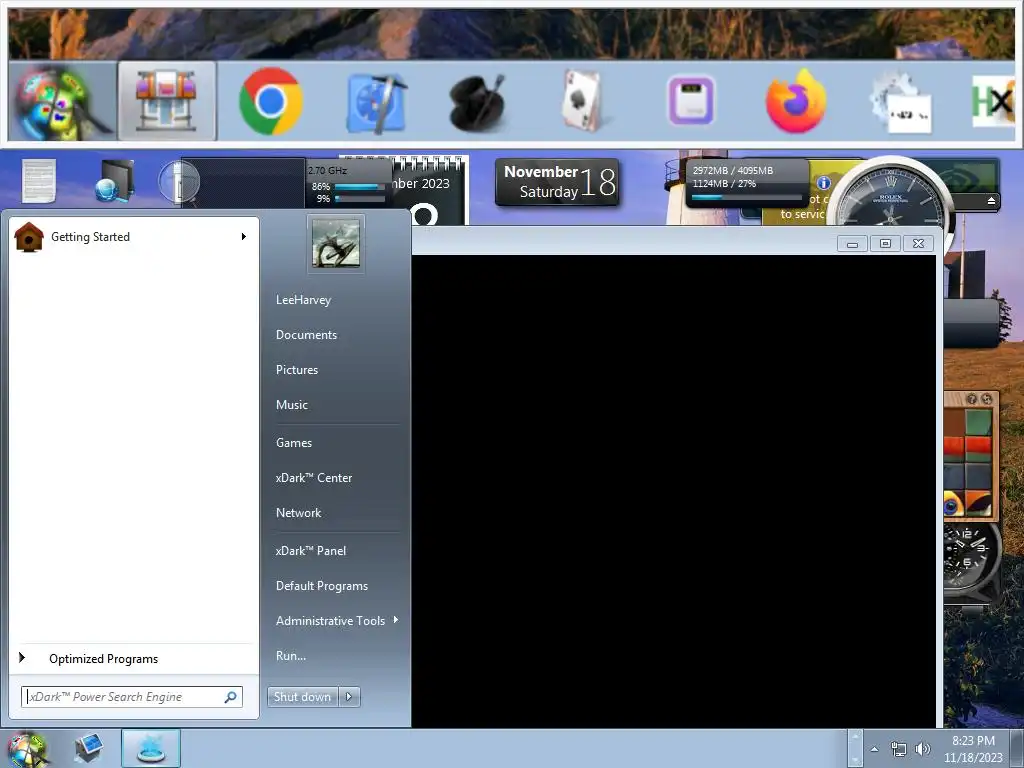Open Music from Start menu
This screenshot has width=1024, height=768.
pos(291,405)
